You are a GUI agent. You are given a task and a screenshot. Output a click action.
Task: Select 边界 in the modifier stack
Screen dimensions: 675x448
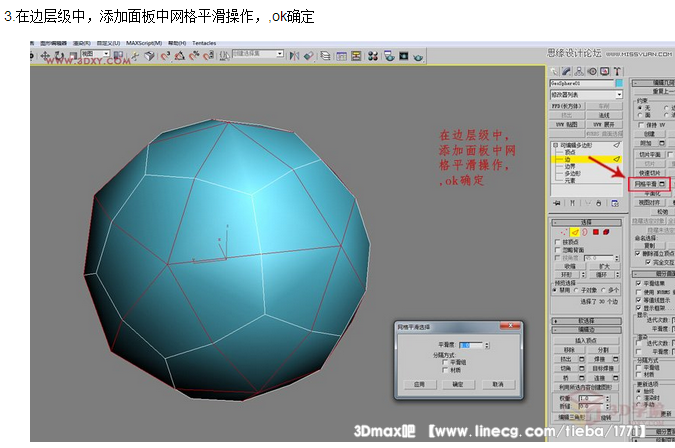point(570,167)
